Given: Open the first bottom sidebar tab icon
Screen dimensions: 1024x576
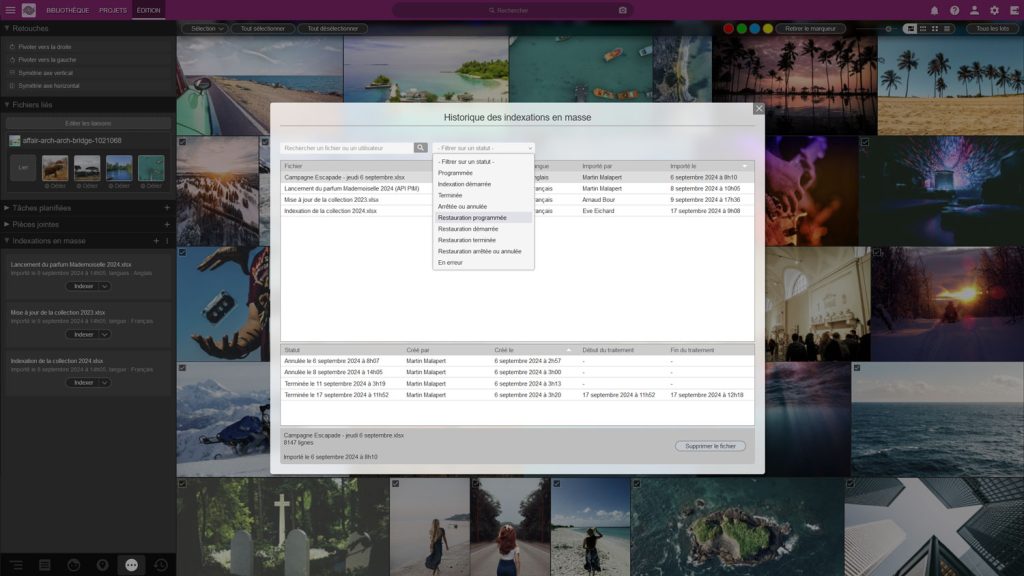Looking at the screenshot, I should click(x=16, y=565).
